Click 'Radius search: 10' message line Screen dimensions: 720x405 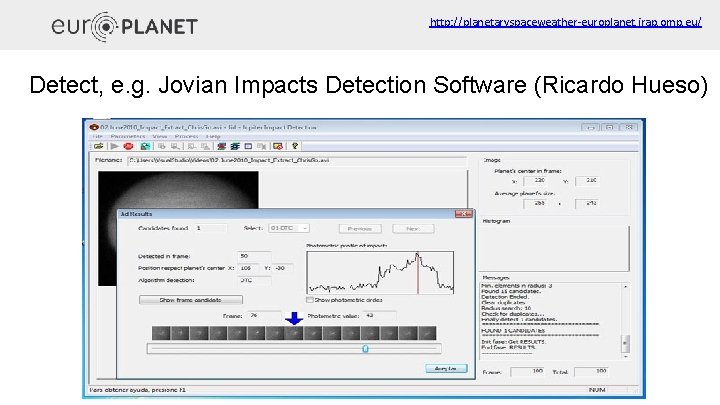pyautogui.click(x=506, y=308)
